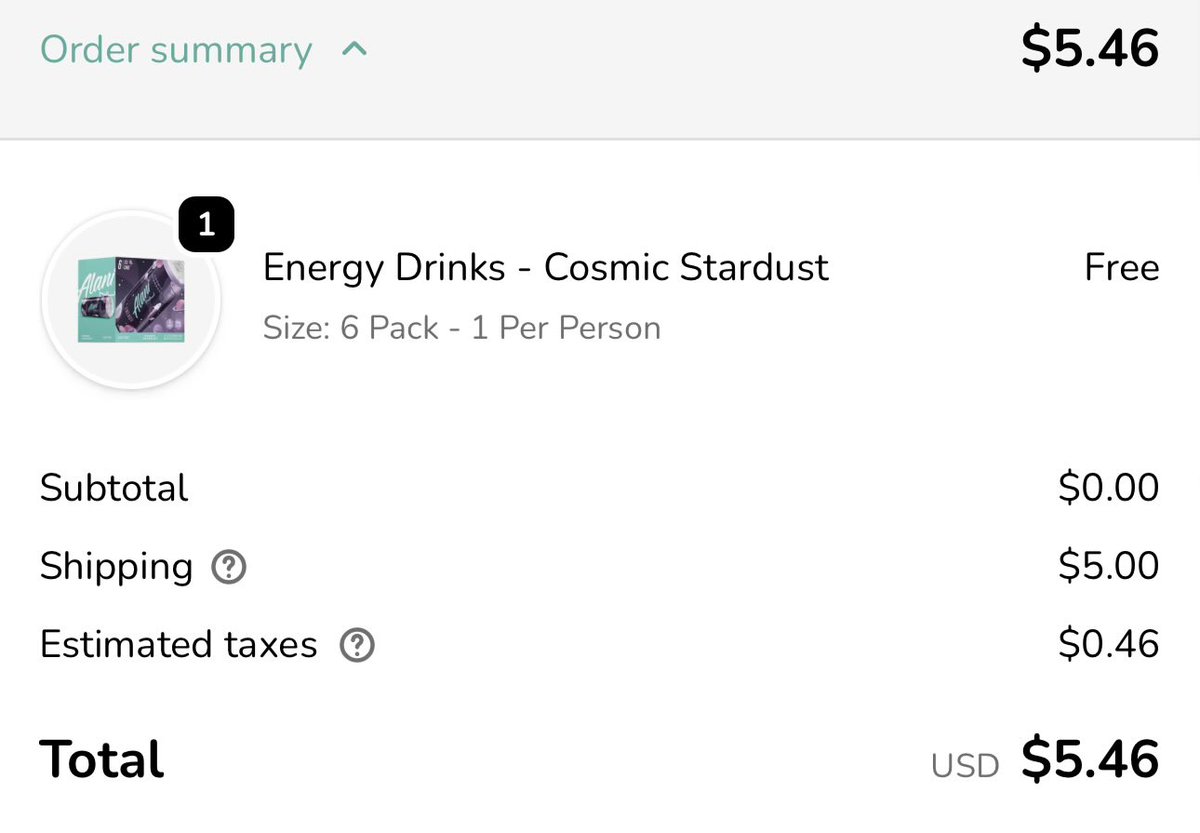Click the Subtotal amount $0.00

click(x=1109, y=488)
